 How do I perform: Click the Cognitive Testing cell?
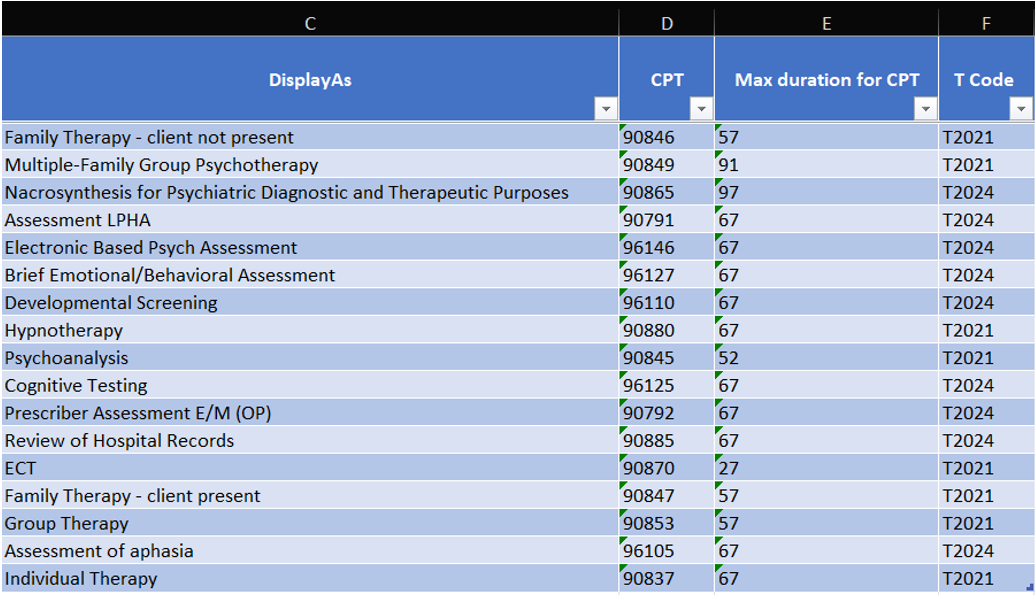pyautogui.click(x=310, y=385)
